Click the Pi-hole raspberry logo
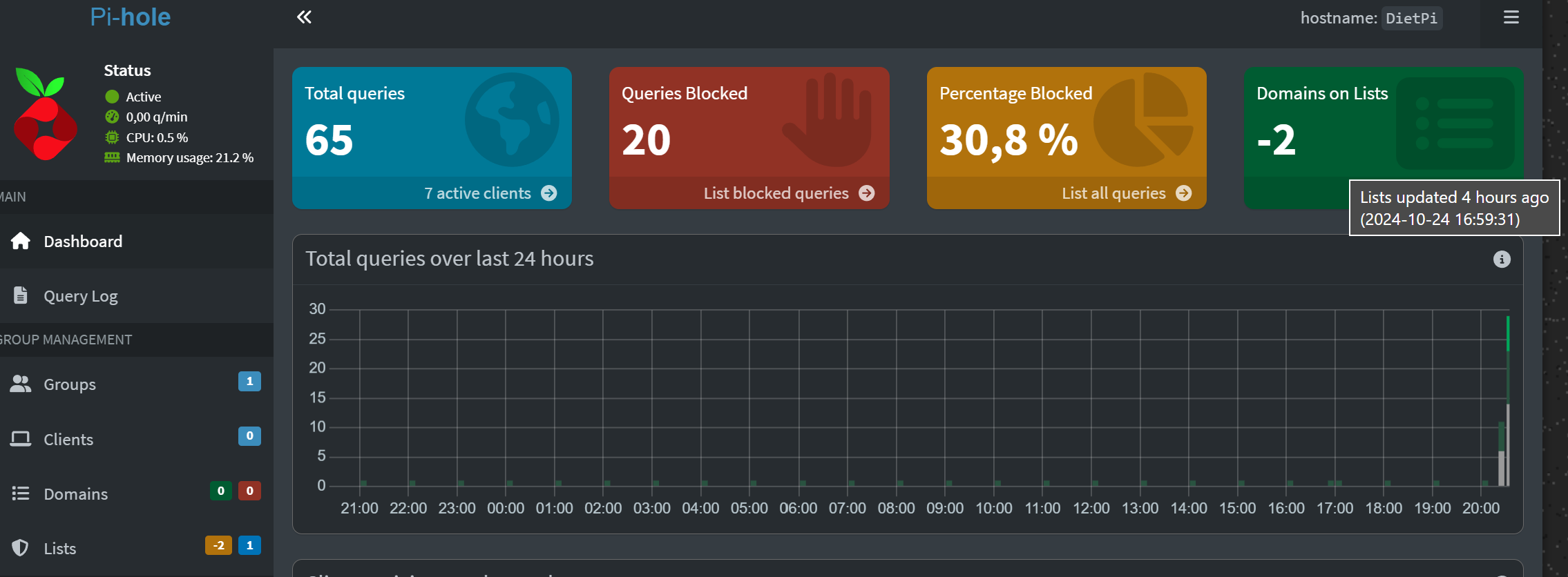Viewport: 1568px width, 577px height. click(45, 114)
